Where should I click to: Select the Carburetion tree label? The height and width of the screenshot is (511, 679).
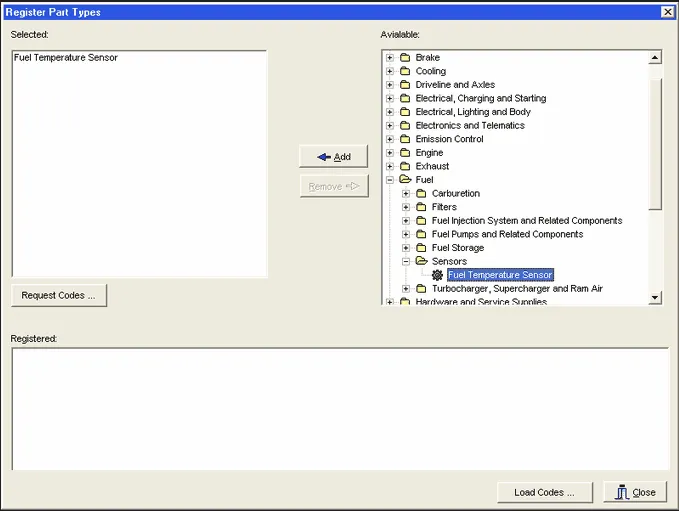(456, 194)
